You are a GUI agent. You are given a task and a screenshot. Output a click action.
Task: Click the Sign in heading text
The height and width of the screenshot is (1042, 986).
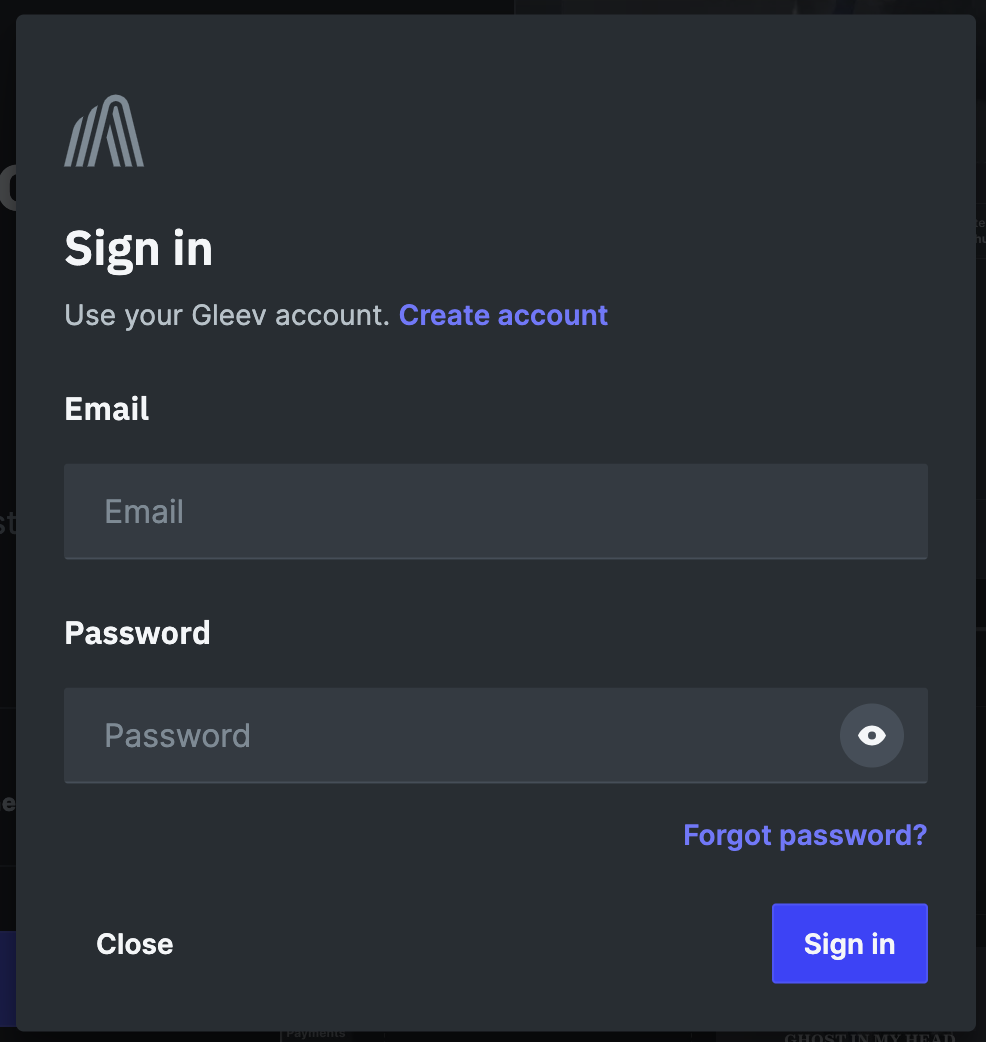(138, 248)
